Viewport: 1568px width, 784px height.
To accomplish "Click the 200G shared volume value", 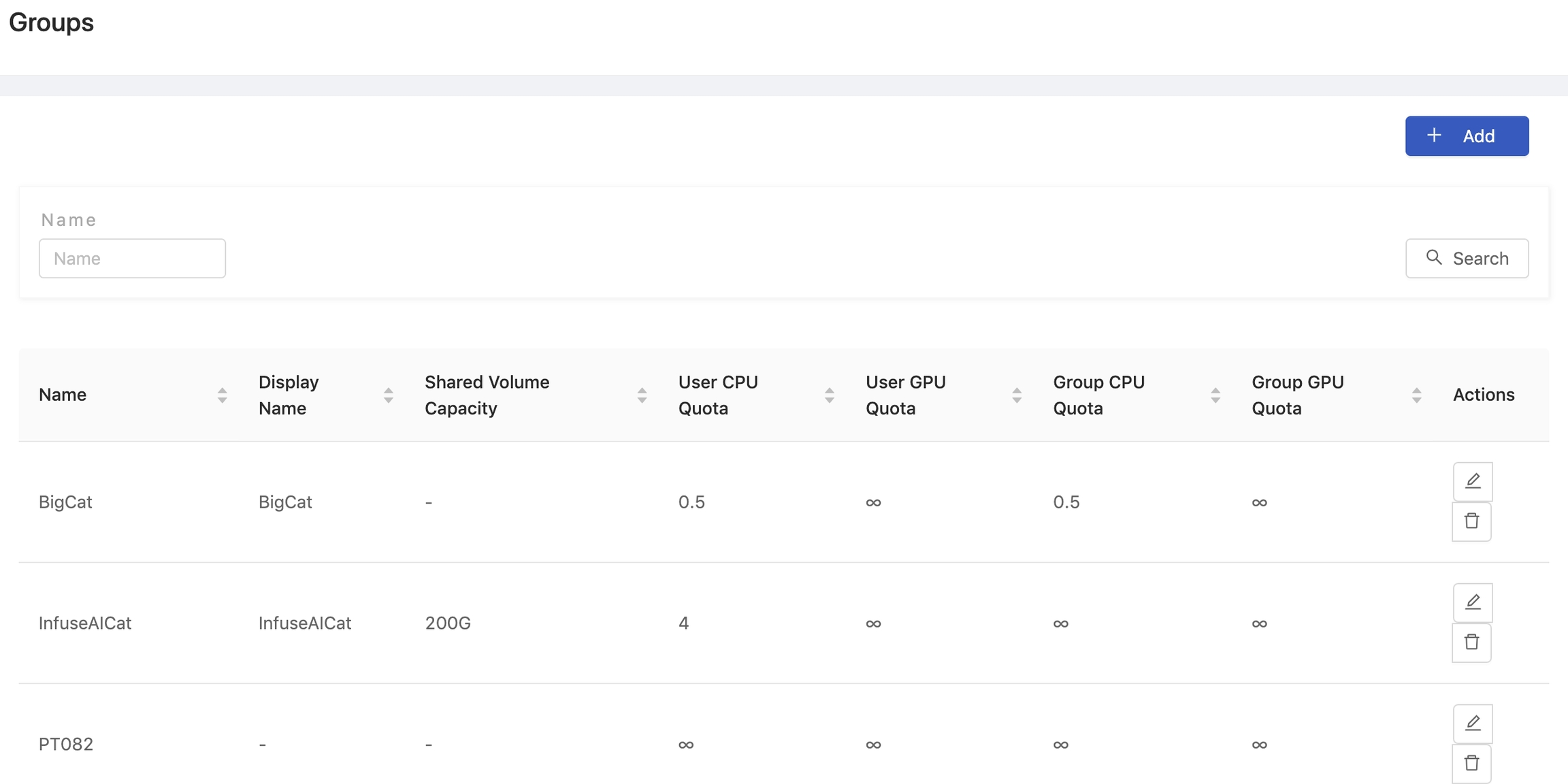I will tap(448, 623).
